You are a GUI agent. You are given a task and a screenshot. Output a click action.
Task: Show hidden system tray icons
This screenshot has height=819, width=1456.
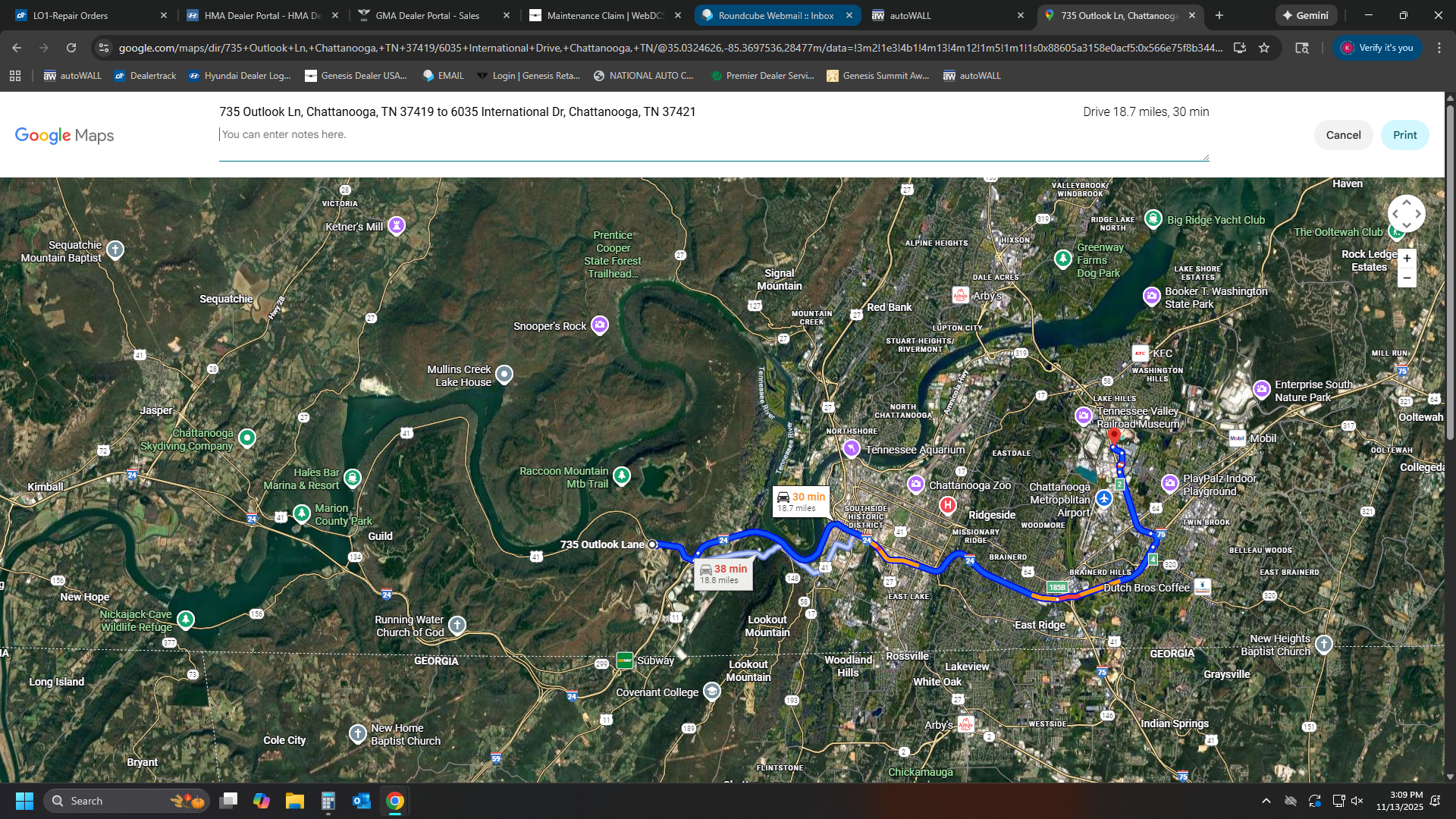pos(1266,801)
